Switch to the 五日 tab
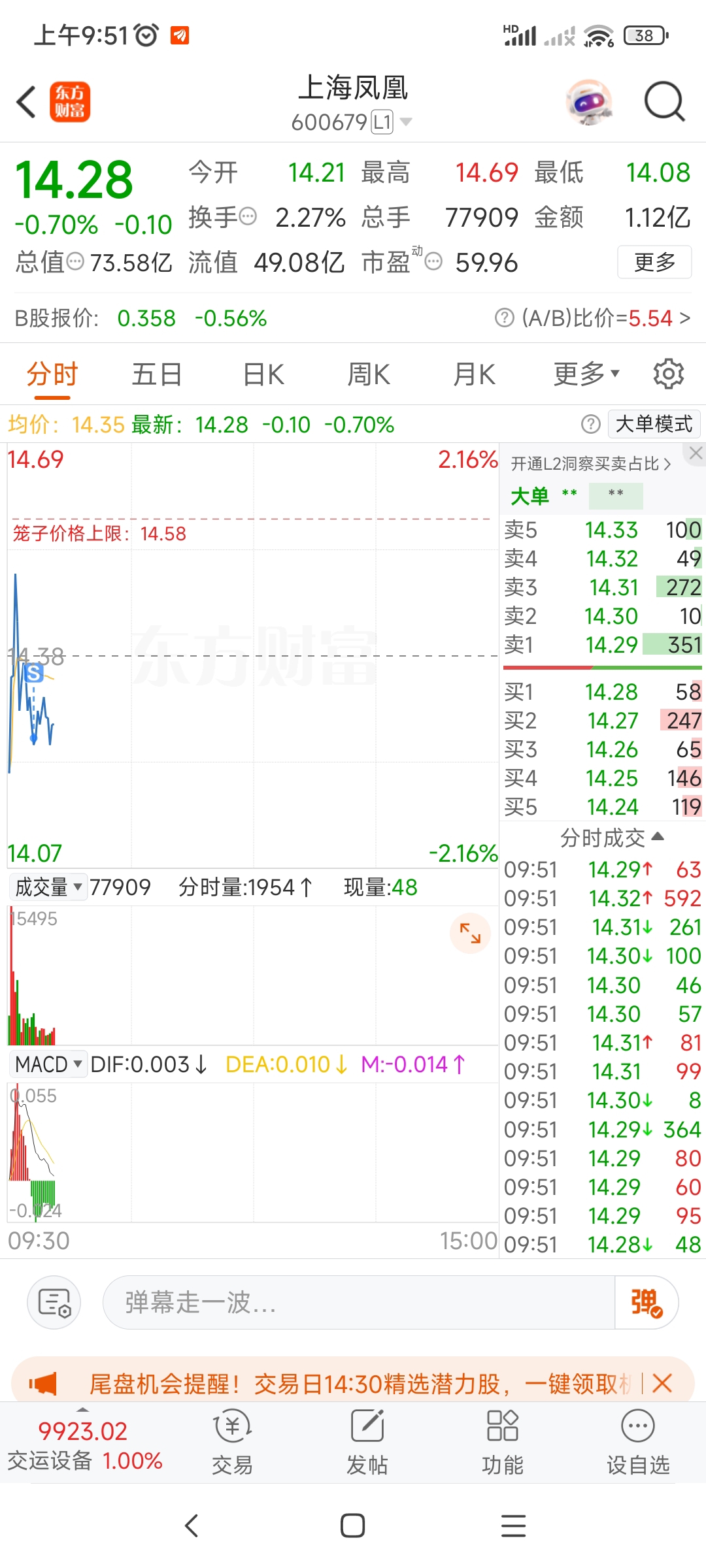Screen dimensions: 706x1568 (x=157, y=375)
